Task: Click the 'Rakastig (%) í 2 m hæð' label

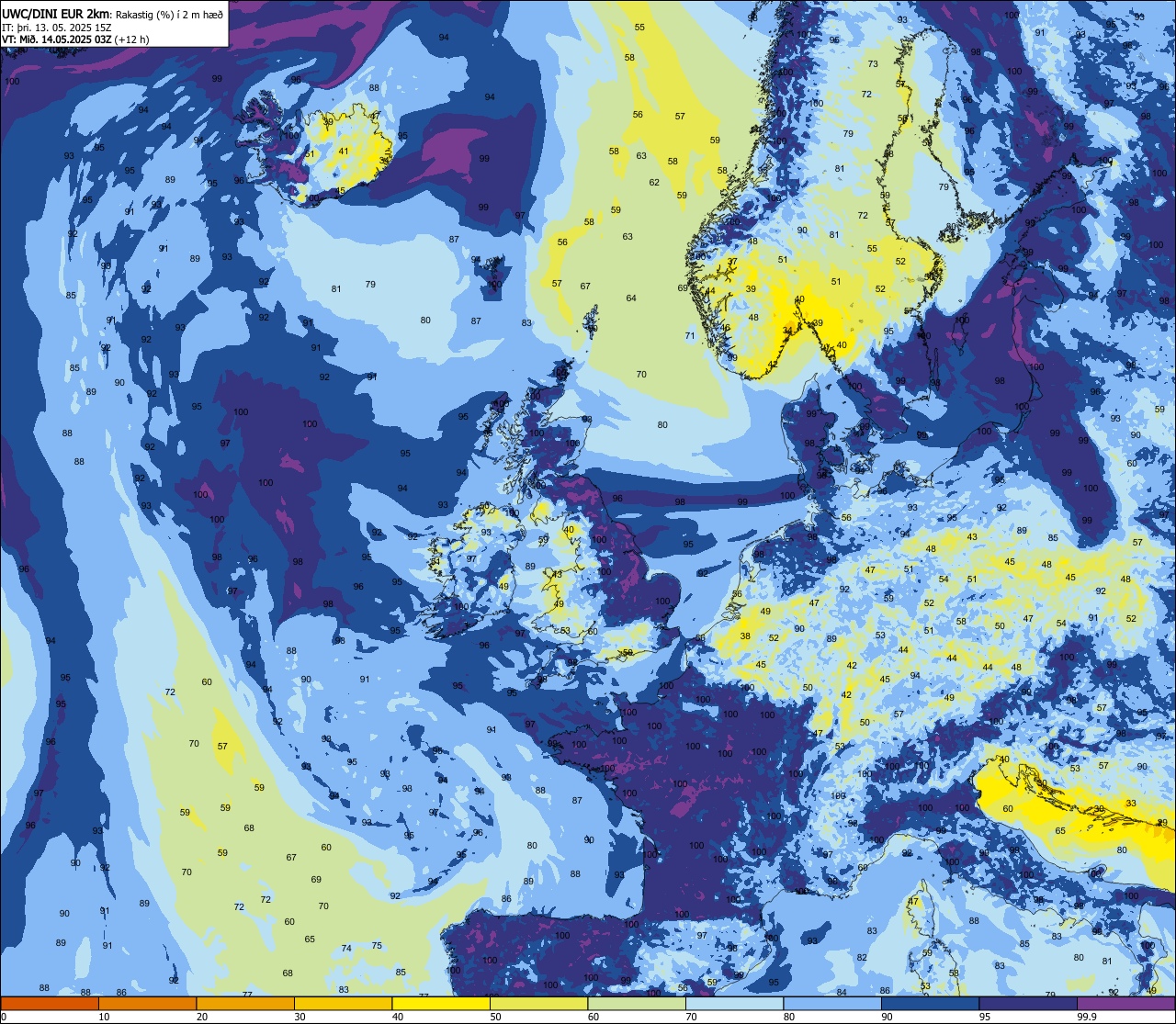Action: click(168, 14)
